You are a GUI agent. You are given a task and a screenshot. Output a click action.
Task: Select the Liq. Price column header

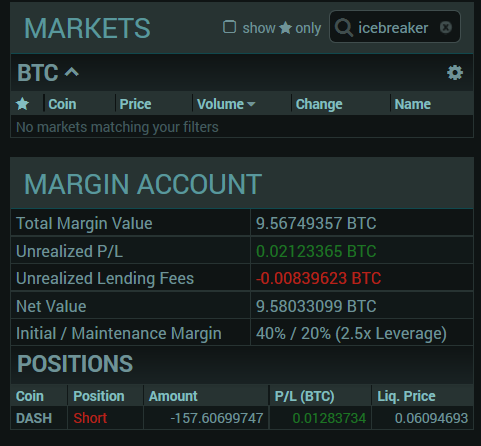click(406, 396)
